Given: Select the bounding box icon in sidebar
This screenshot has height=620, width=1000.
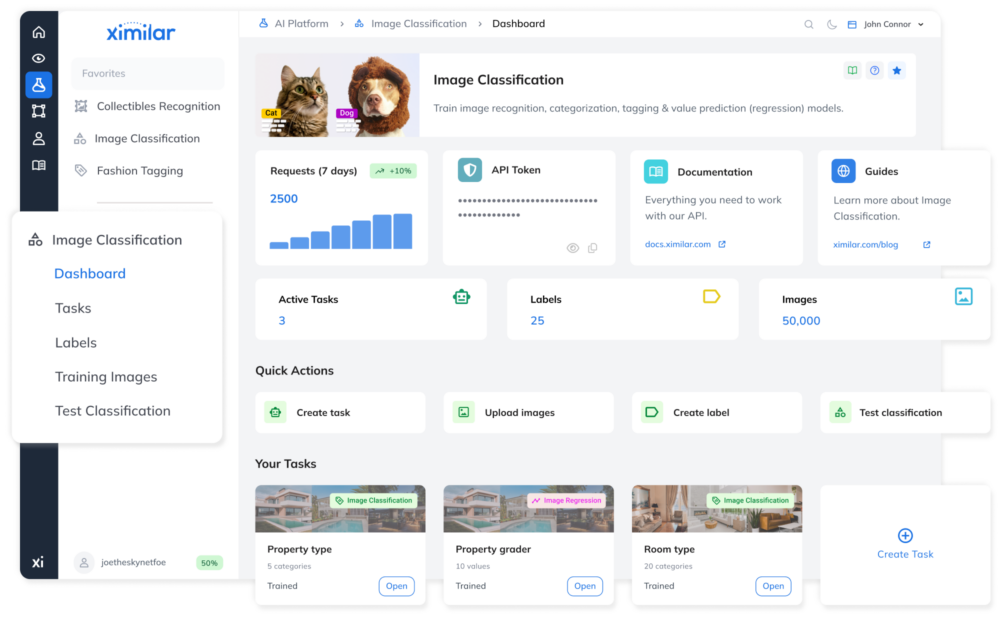Looking at the screenshot, I should (39, 110).
